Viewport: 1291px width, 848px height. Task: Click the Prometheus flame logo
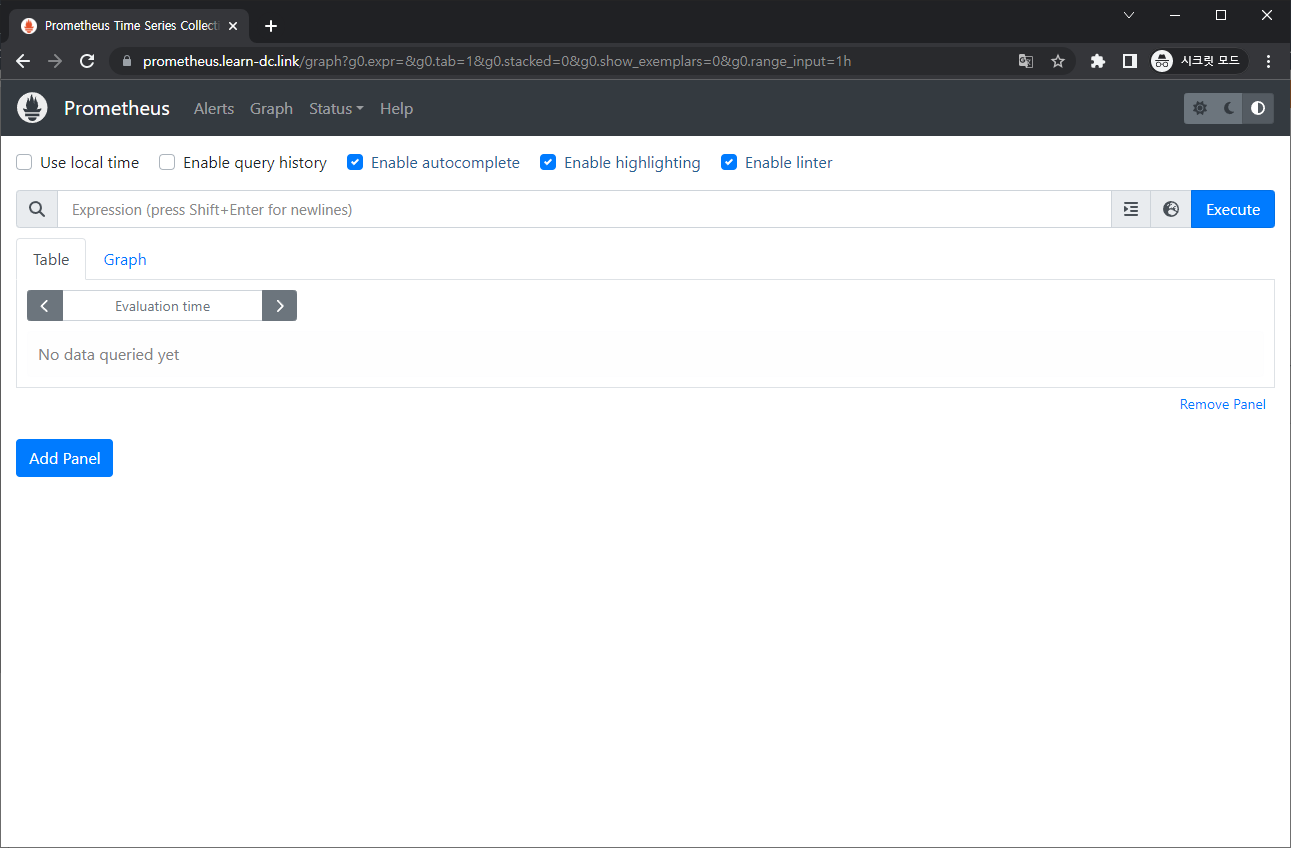pos(32,108)
